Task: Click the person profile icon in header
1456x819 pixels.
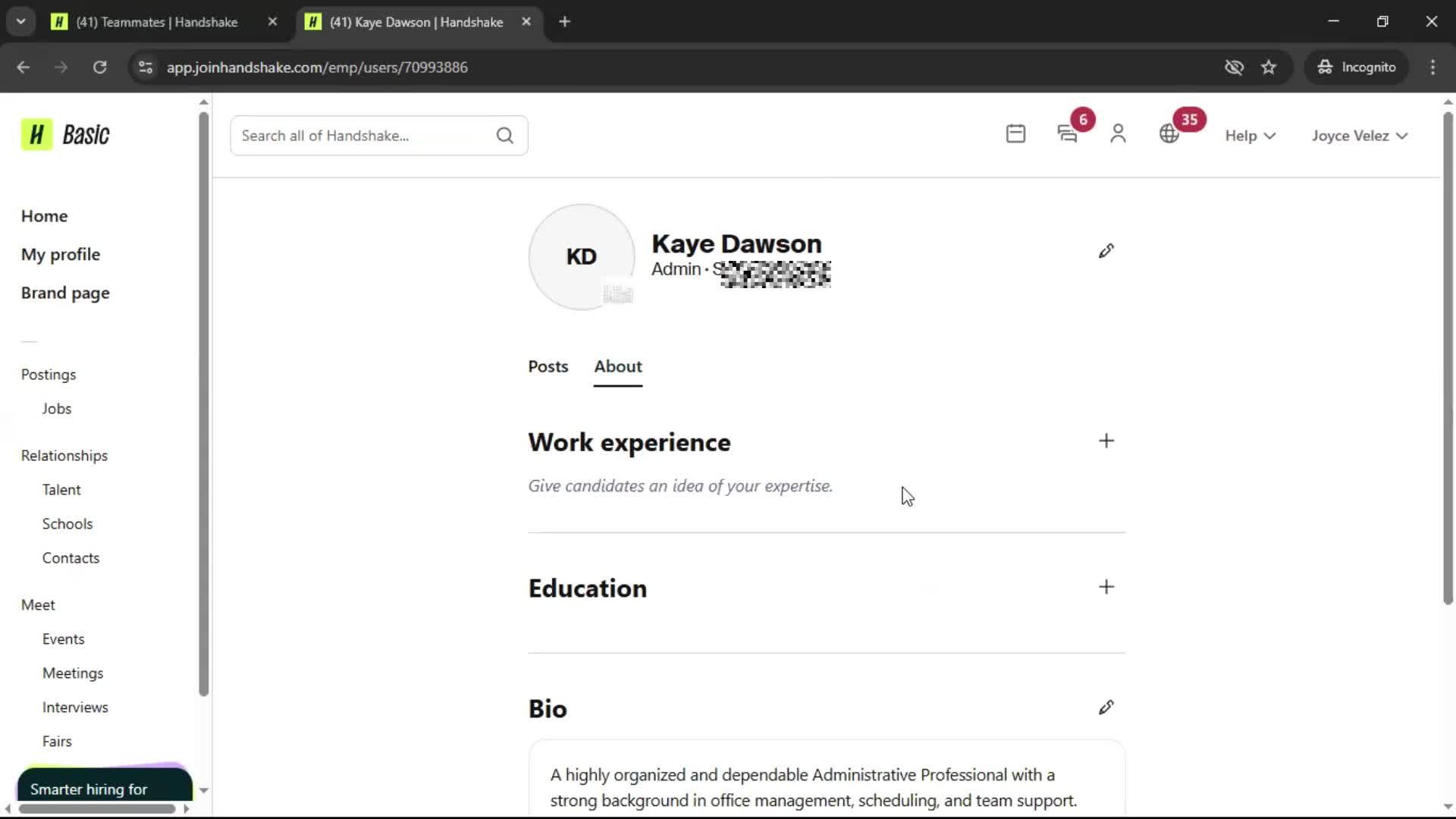Action: click(1118, 134)
